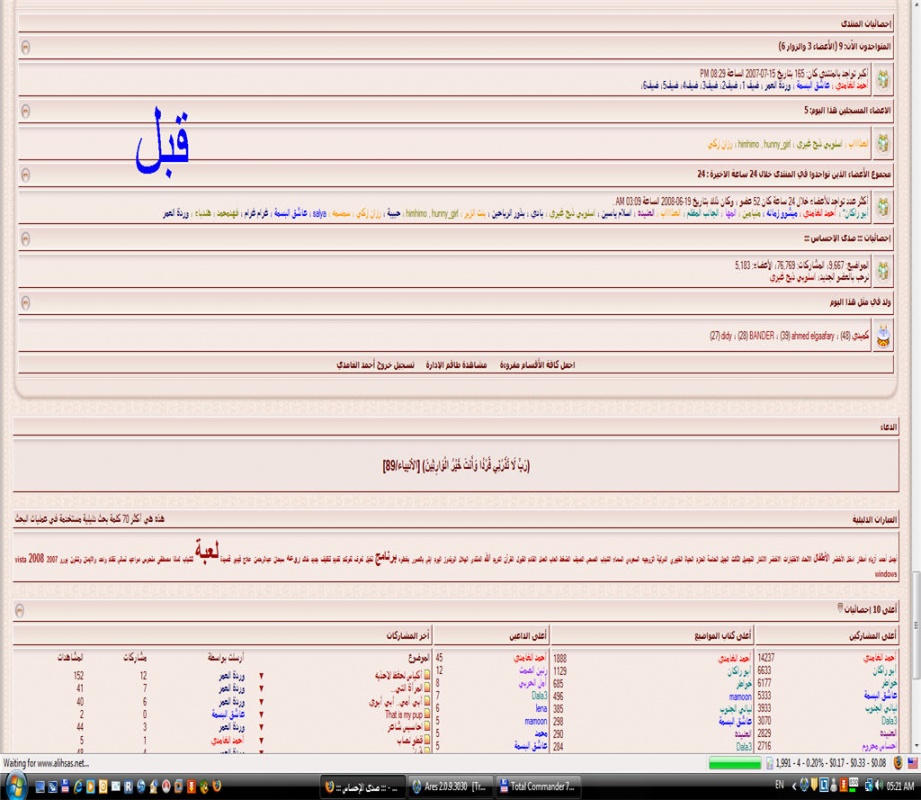This screenshot has width=921, height=800.
Task: Click the birthday cake icon
Action: click(884, 336)
